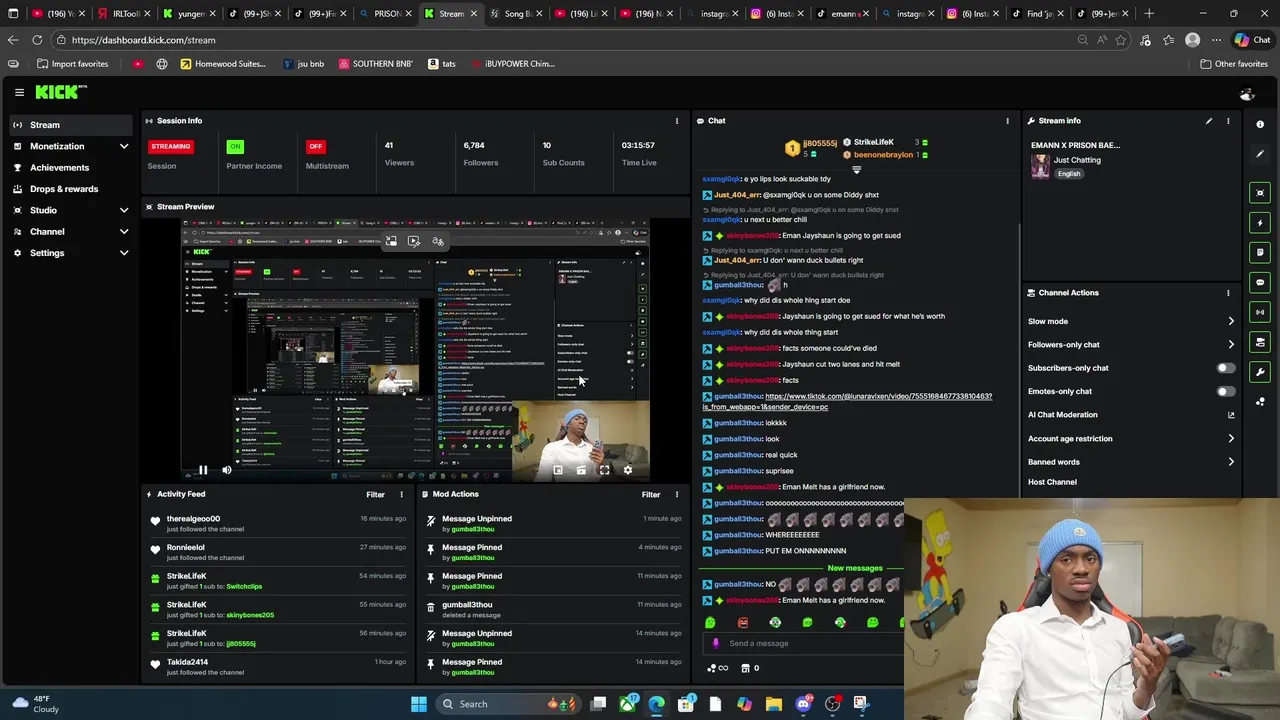Pop out stream preview mini player
Viewport: 1280px width, 720px height.
click(x=558, y=470)
